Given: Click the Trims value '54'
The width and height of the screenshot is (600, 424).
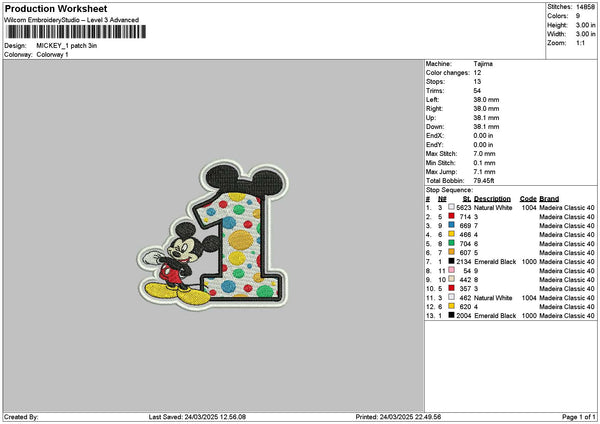Looking at the screenshot, I should coord(477,91).
